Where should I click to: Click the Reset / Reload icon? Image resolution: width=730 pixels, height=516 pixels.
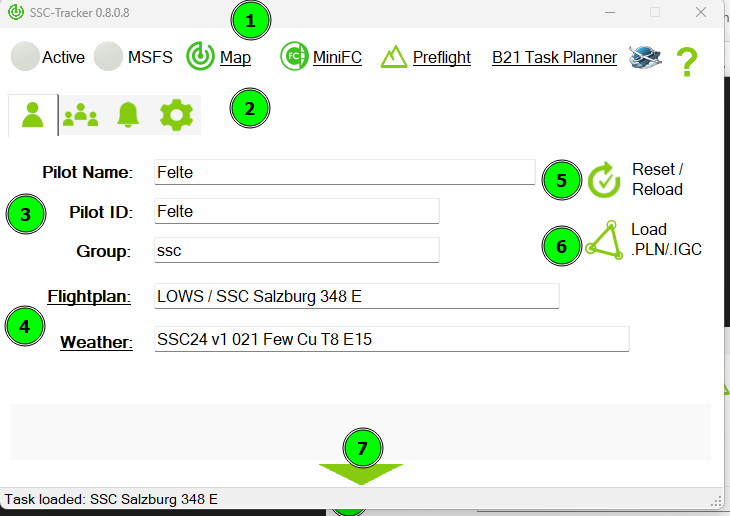click(x=604, y=180)
